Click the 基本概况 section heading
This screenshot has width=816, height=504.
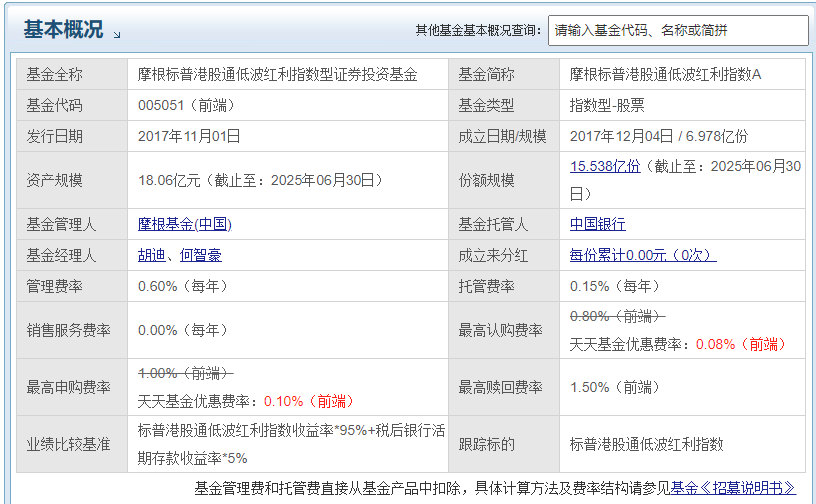(x=63, y=29)
